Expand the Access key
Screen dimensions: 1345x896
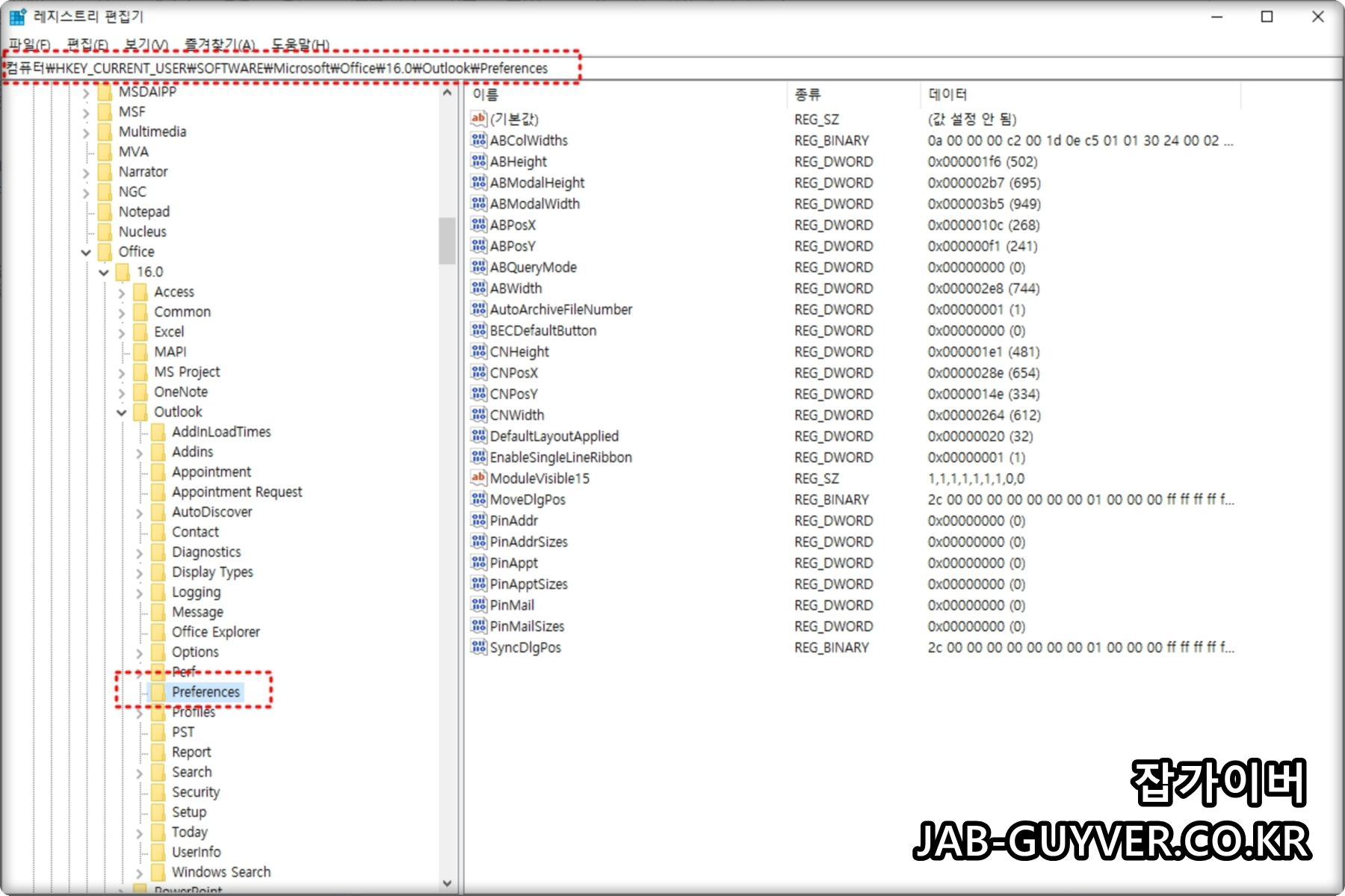coord(122,292)
